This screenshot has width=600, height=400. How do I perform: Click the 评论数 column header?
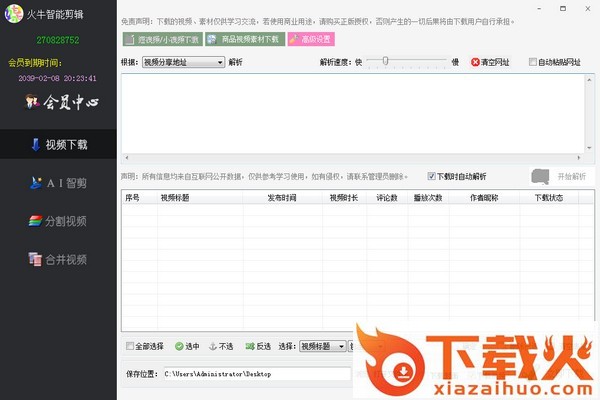(x=387, y=198)
